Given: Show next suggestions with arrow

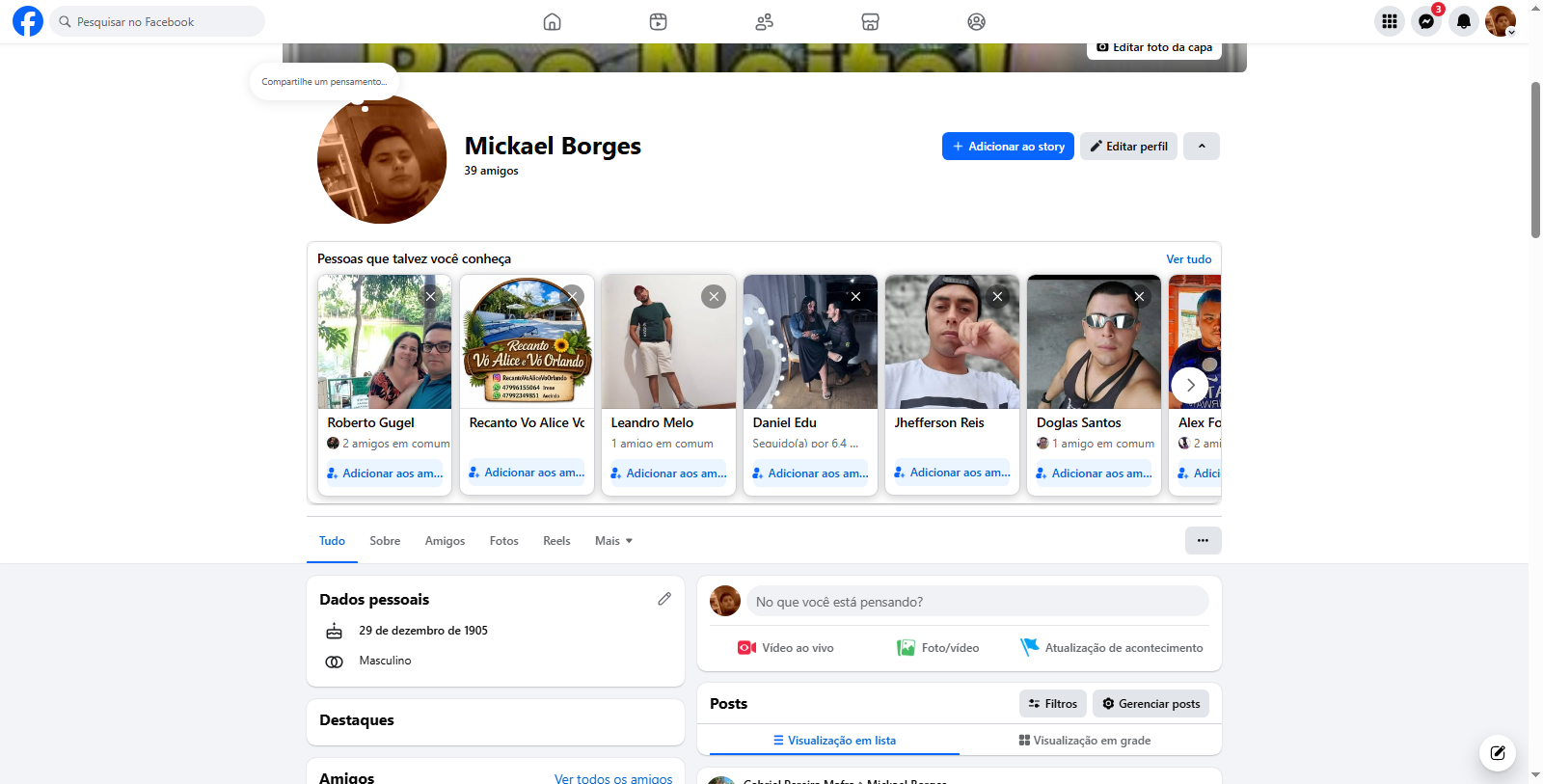Looking at the screenshot, I should 1190,385.
